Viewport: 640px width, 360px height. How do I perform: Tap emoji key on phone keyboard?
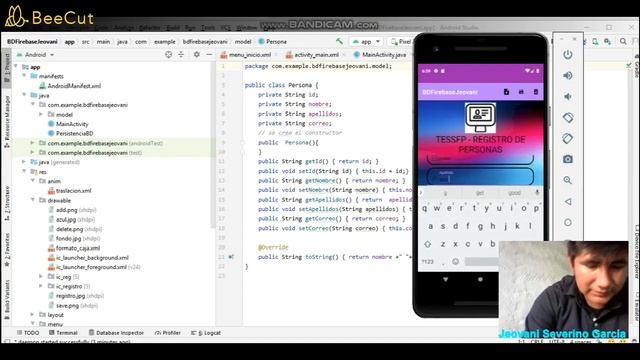coord(456,262)
